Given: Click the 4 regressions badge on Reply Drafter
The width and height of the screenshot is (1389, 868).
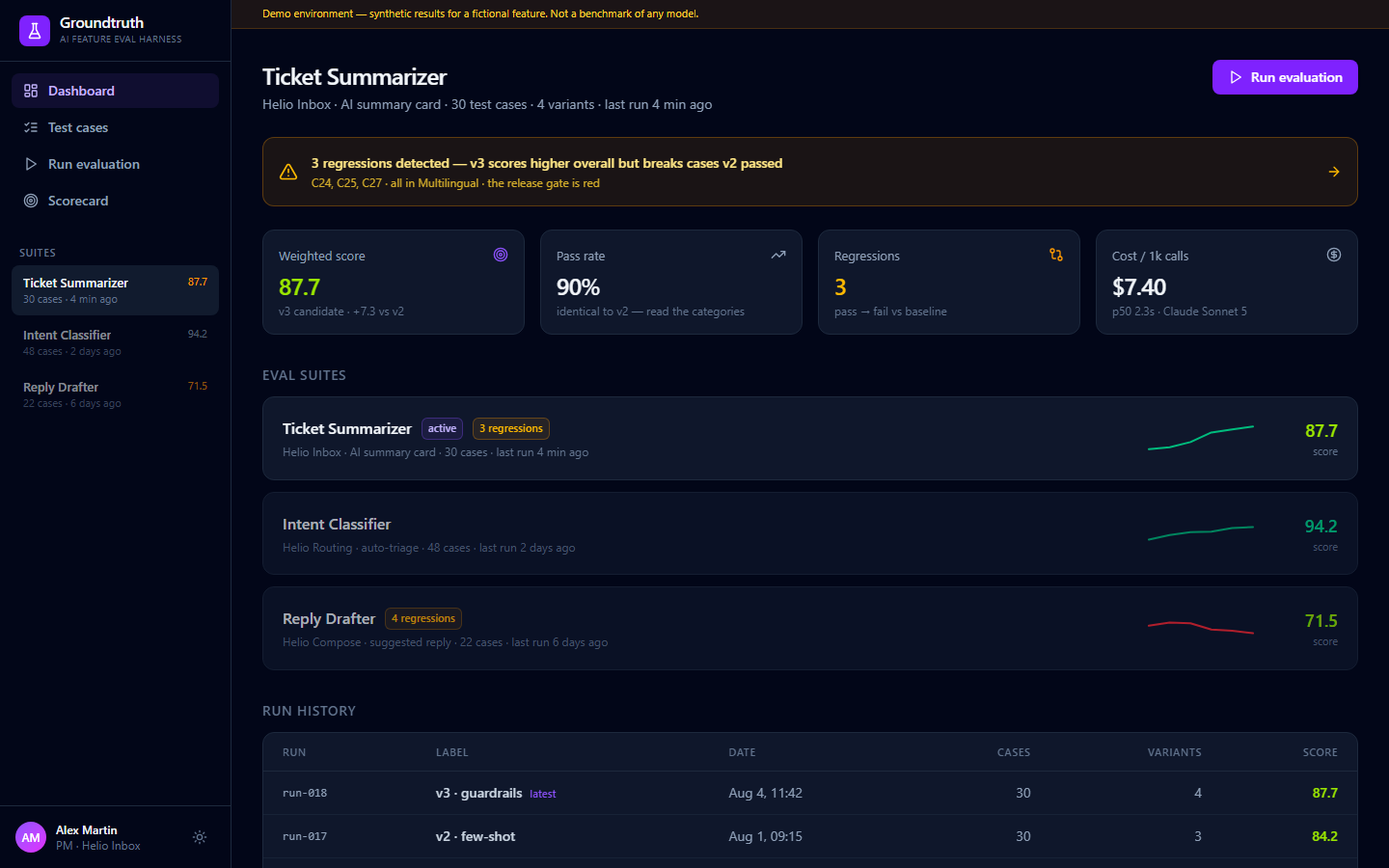Looking at the screenshot, I should (x=423, y=618).
